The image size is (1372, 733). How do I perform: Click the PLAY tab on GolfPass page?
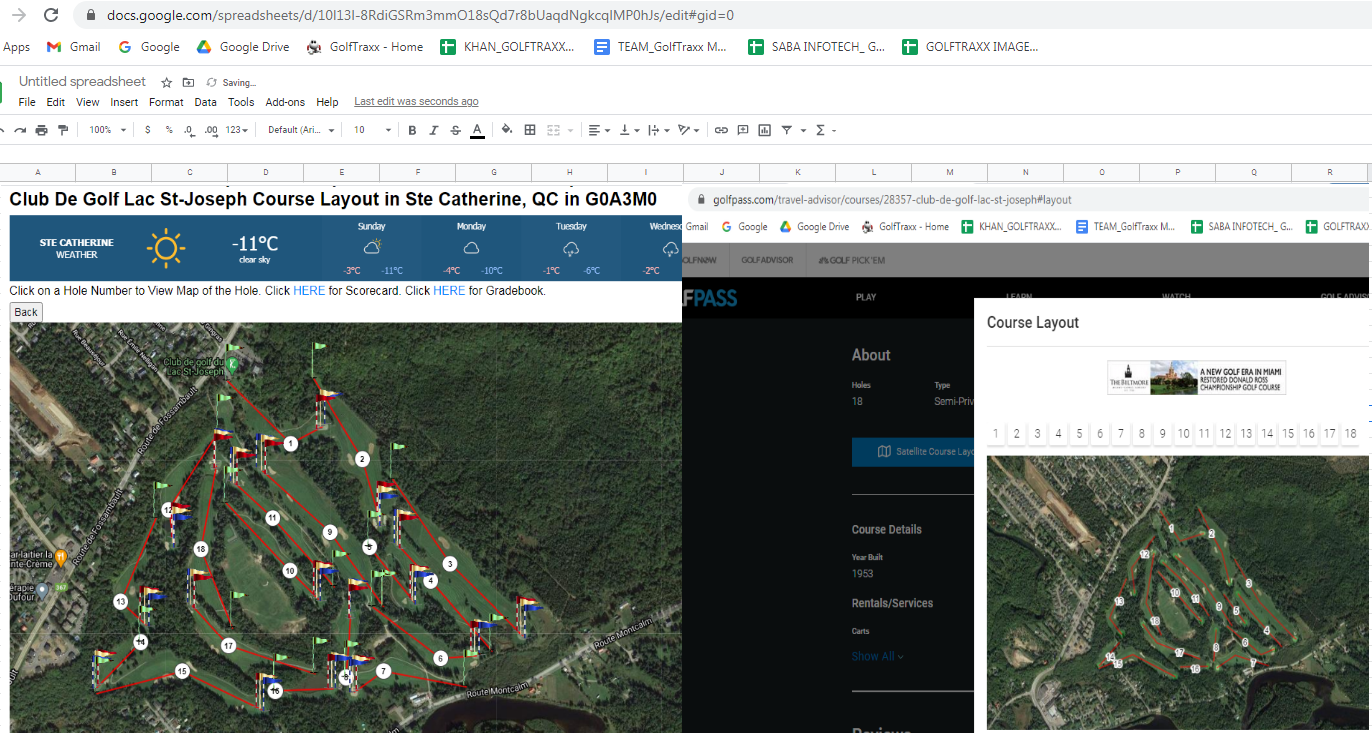[x=866, y=297]
